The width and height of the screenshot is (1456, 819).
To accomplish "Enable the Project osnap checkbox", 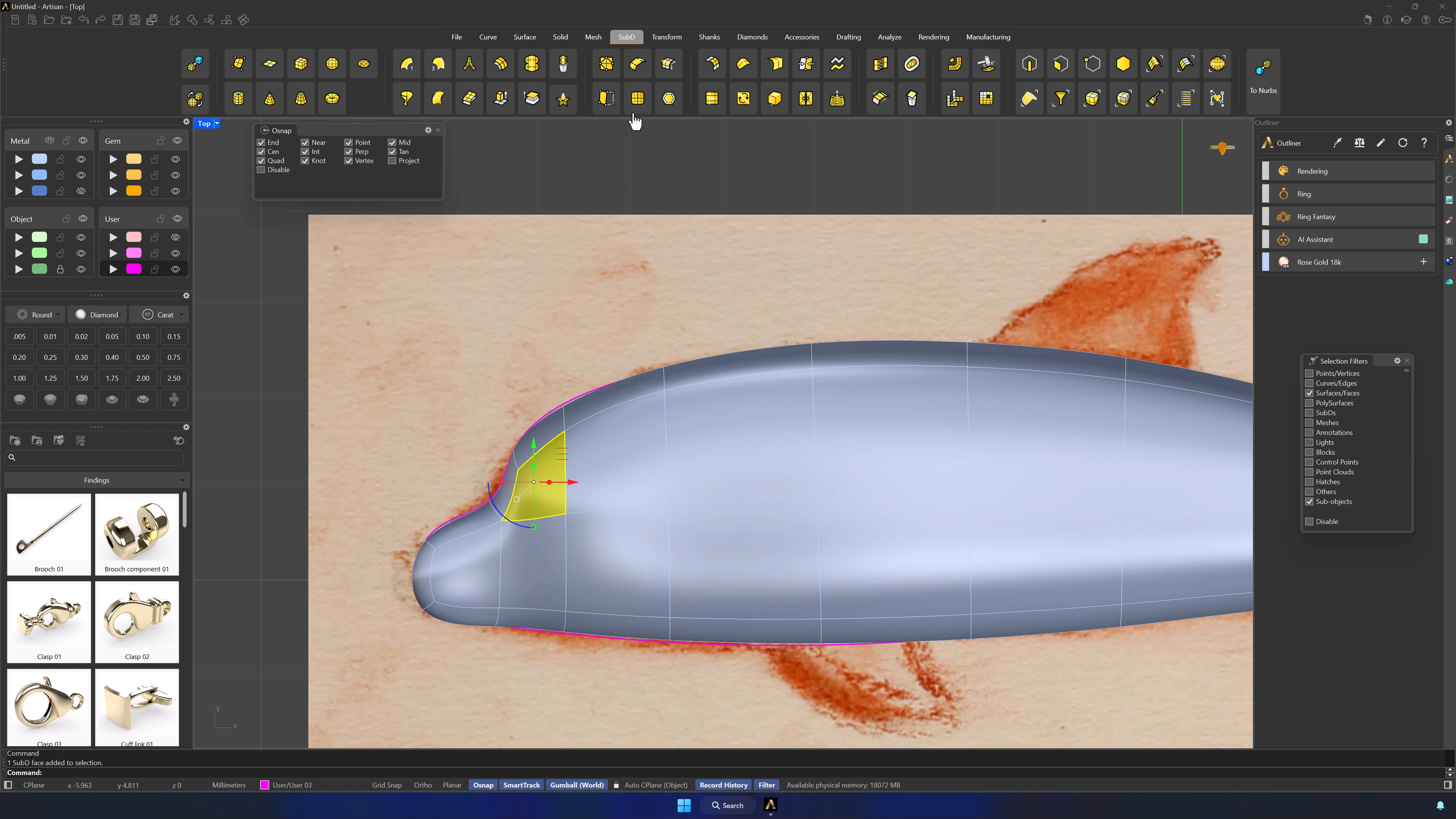I will click(392, 161).
